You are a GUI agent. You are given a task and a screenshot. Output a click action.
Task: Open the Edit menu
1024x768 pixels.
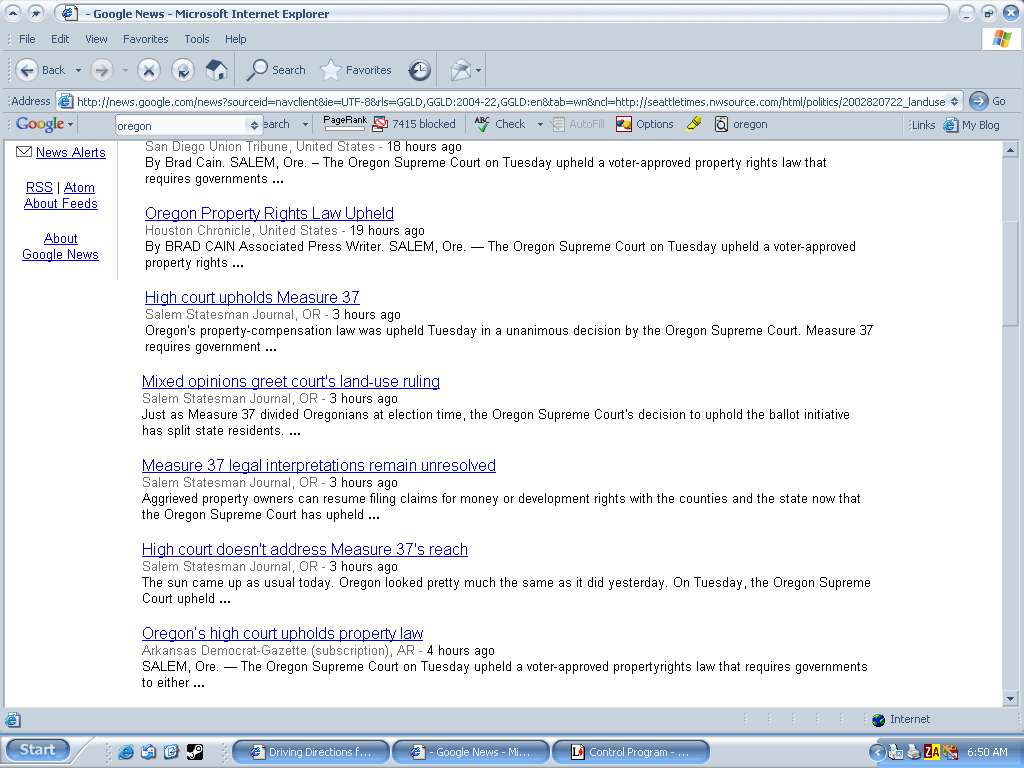60,39
